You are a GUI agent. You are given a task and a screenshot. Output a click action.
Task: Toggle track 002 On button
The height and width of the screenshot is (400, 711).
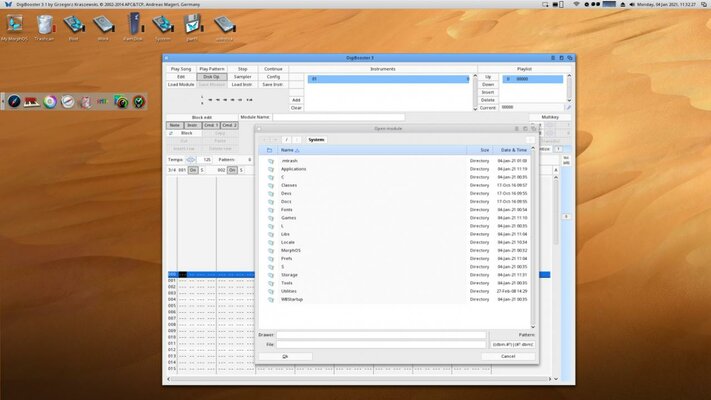point(232,170)
